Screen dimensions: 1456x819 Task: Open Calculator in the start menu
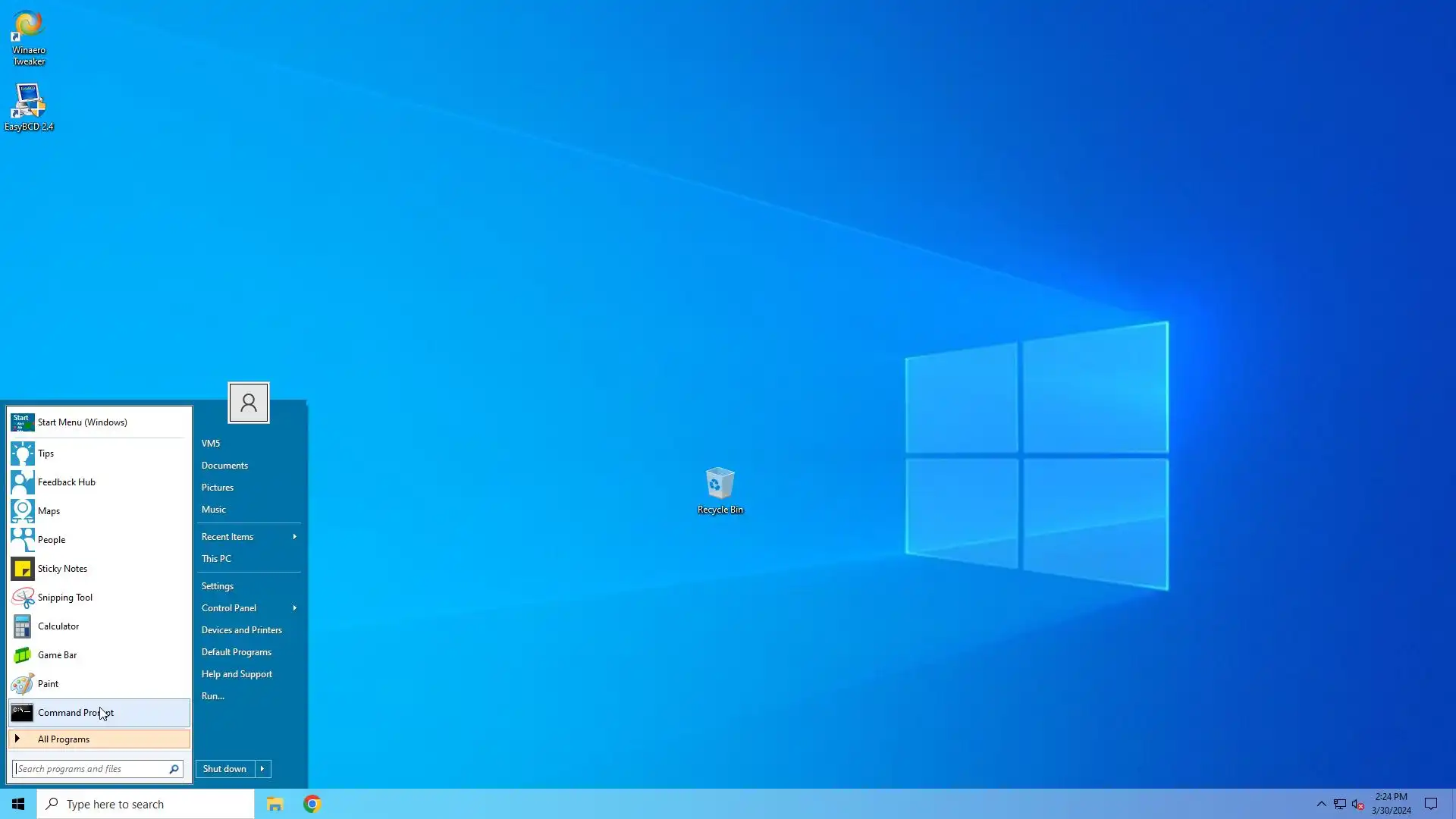58,626
